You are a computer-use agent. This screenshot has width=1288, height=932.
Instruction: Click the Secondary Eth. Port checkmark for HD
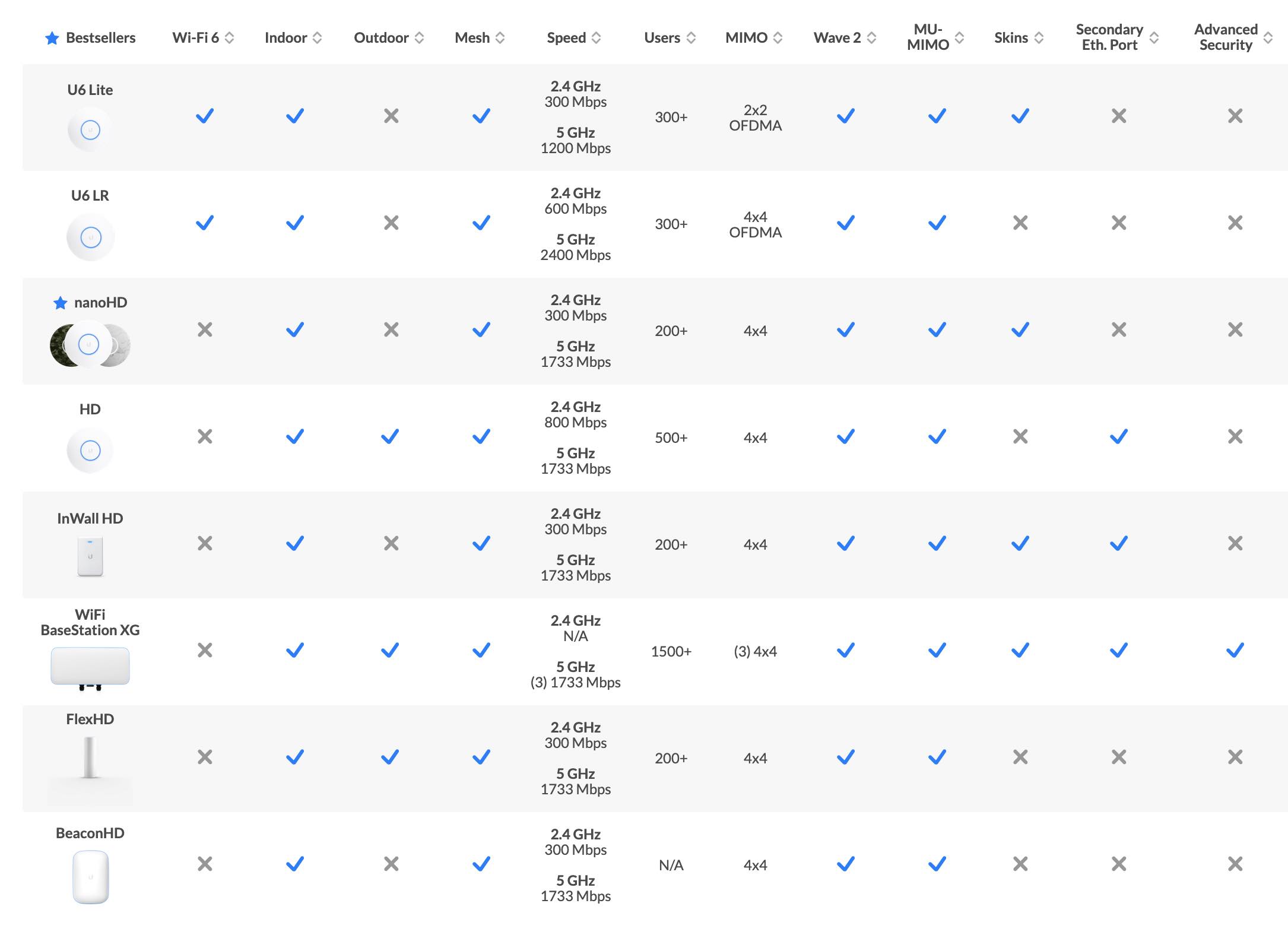[1118, 437]
